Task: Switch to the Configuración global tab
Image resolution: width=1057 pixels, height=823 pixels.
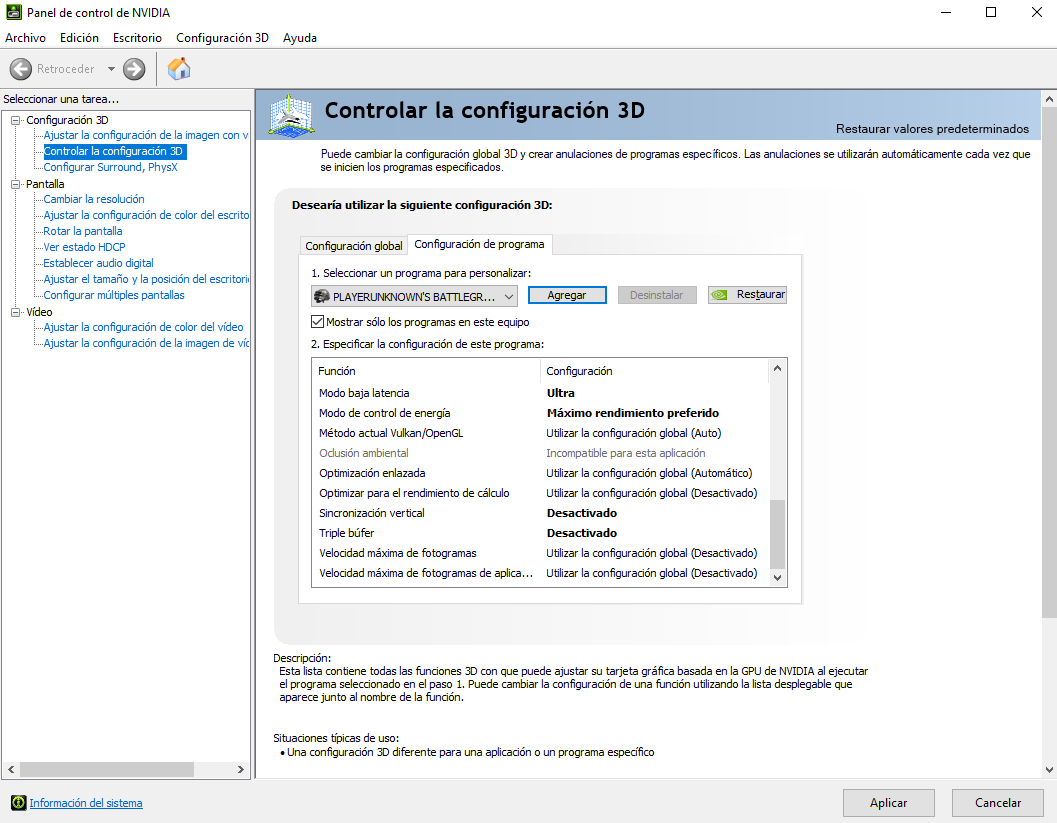Action: 354,246
